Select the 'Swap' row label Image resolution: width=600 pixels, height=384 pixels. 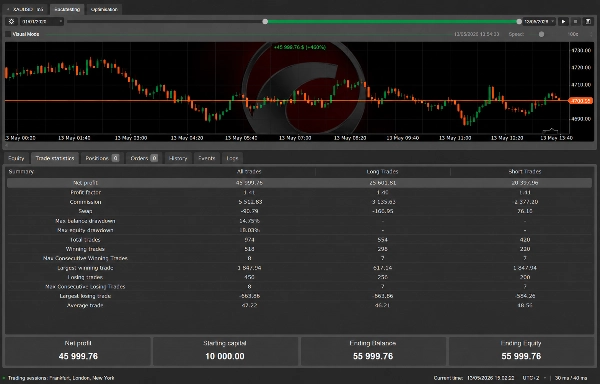click(x=85, y=211)
